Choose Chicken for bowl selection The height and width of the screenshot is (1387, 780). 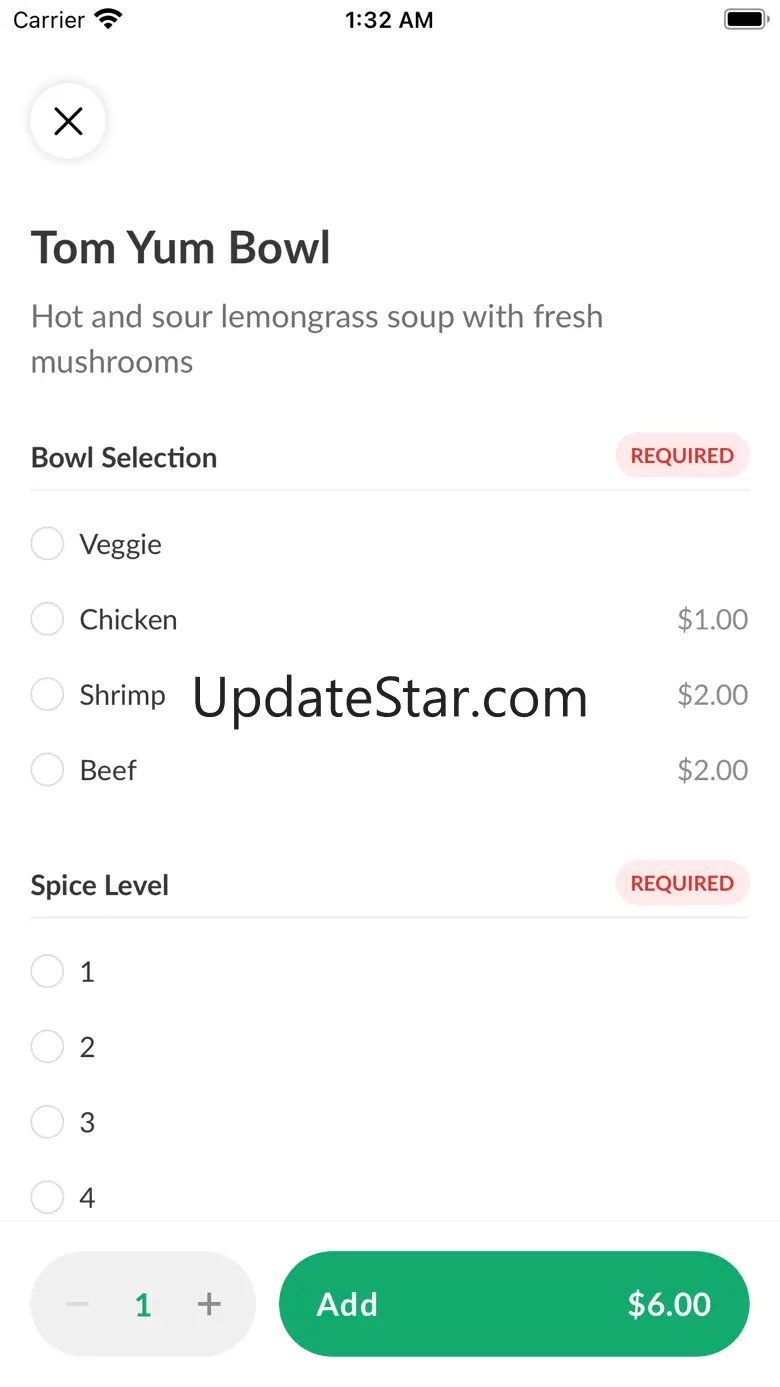click(x=47, y=620)
